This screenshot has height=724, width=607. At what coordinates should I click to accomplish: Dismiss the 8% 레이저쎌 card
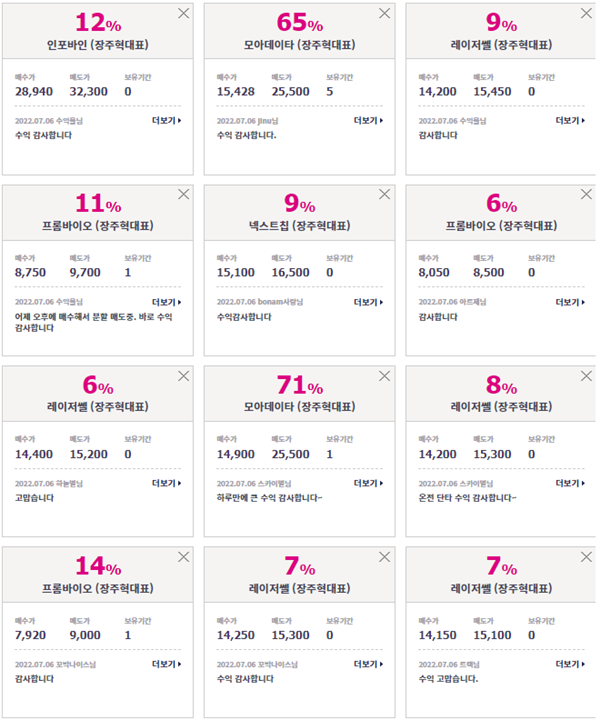point(586,376)
